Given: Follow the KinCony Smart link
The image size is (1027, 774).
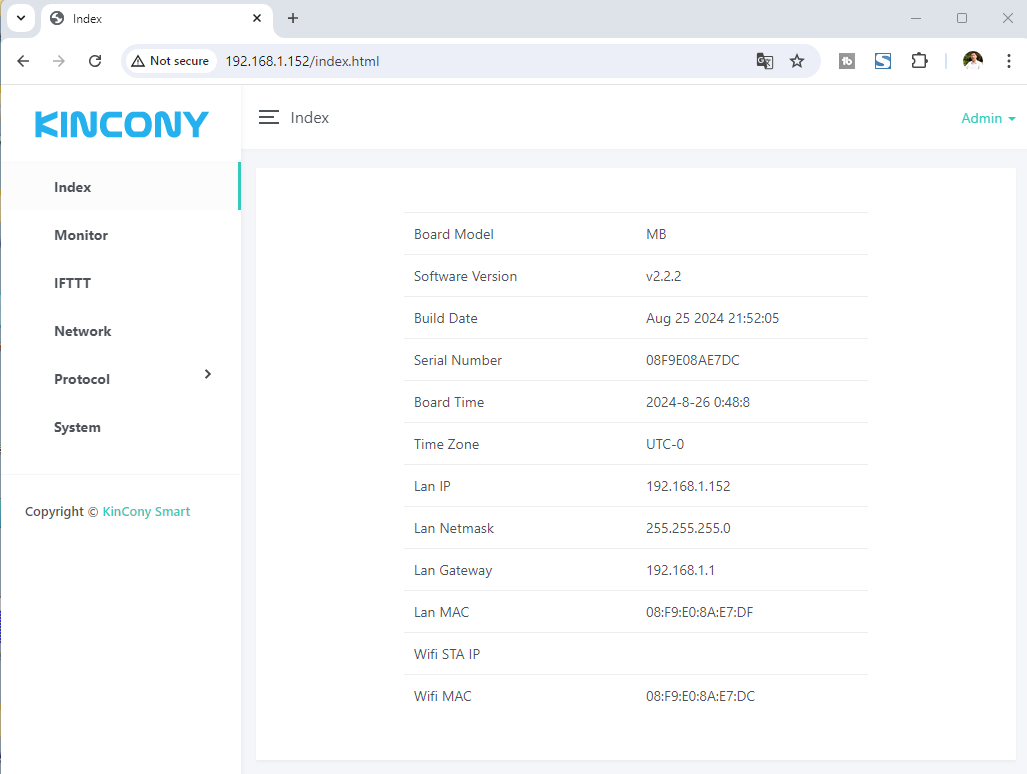Looking at the screenshot, I should point(146,511).
